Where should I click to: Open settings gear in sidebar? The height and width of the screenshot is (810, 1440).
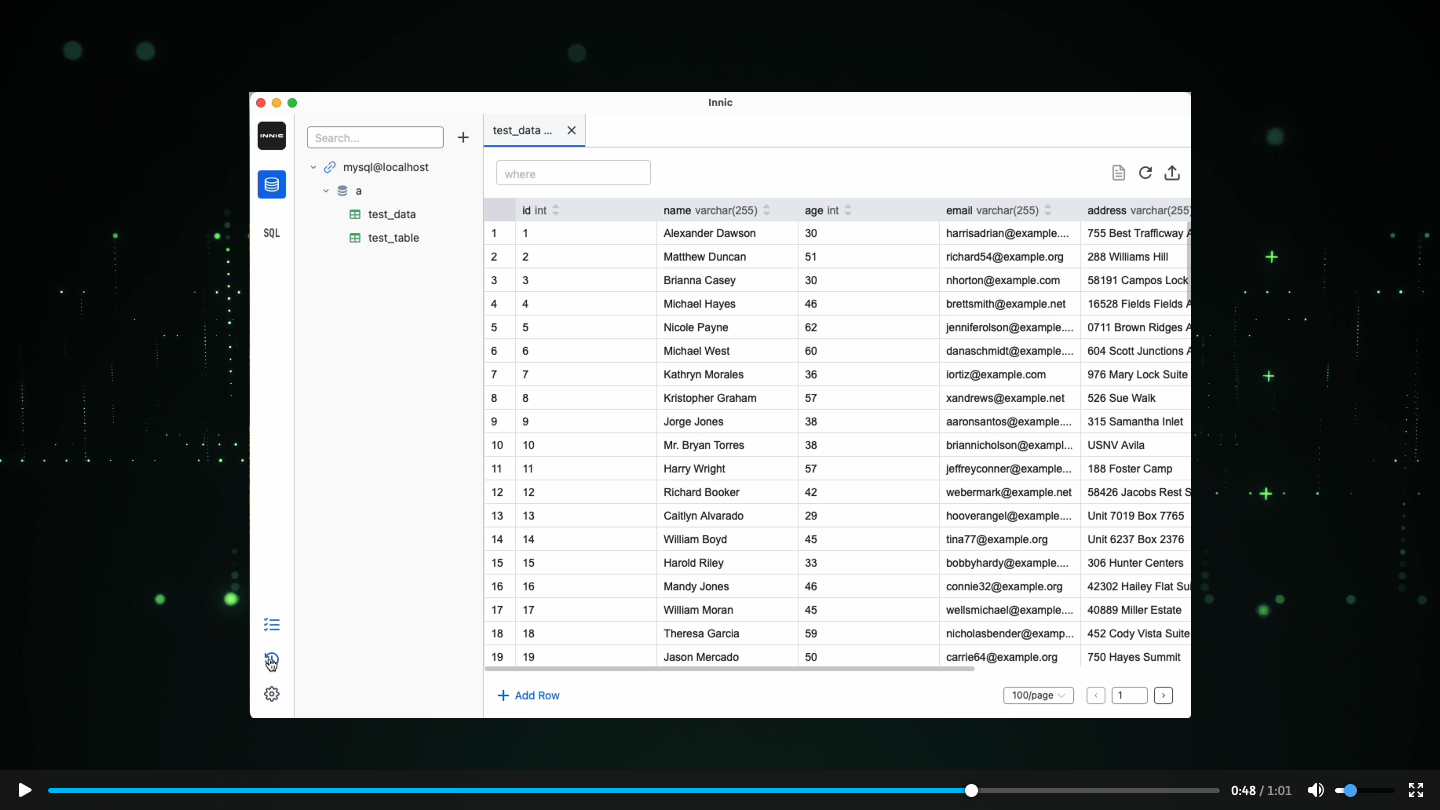coord(271,694)
